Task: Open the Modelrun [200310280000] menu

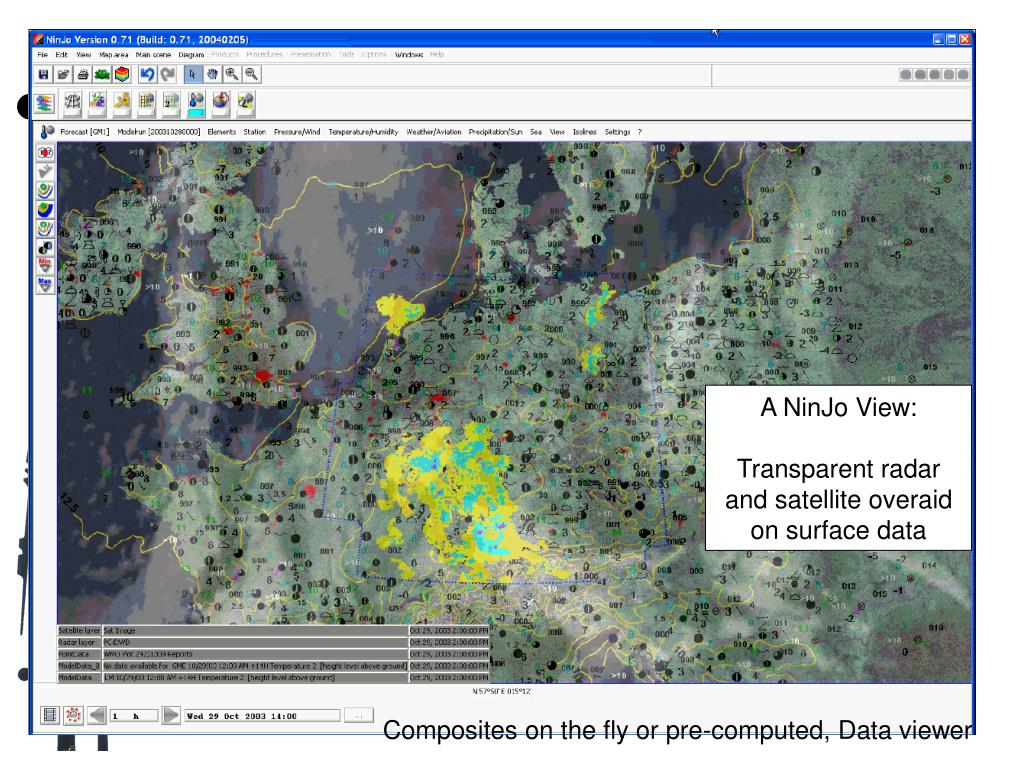Action: (x=159, y=132)
